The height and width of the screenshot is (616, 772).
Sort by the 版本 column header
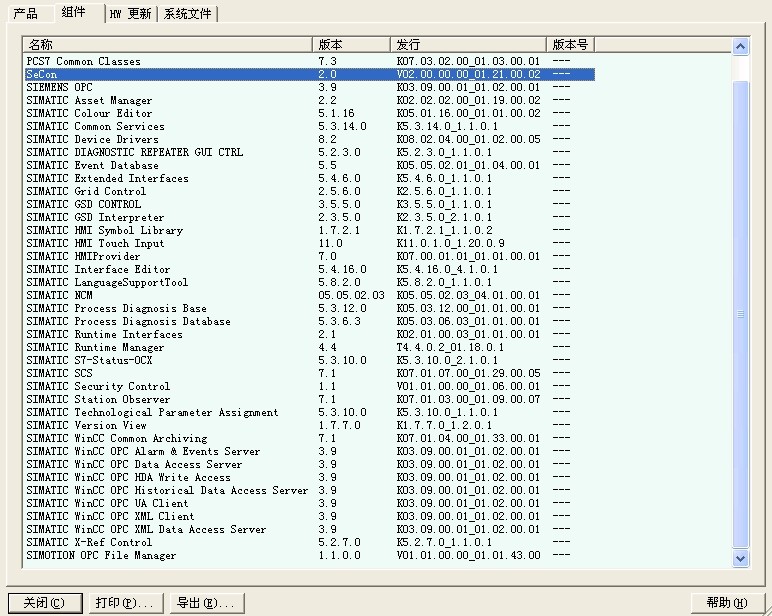[352, 45]
